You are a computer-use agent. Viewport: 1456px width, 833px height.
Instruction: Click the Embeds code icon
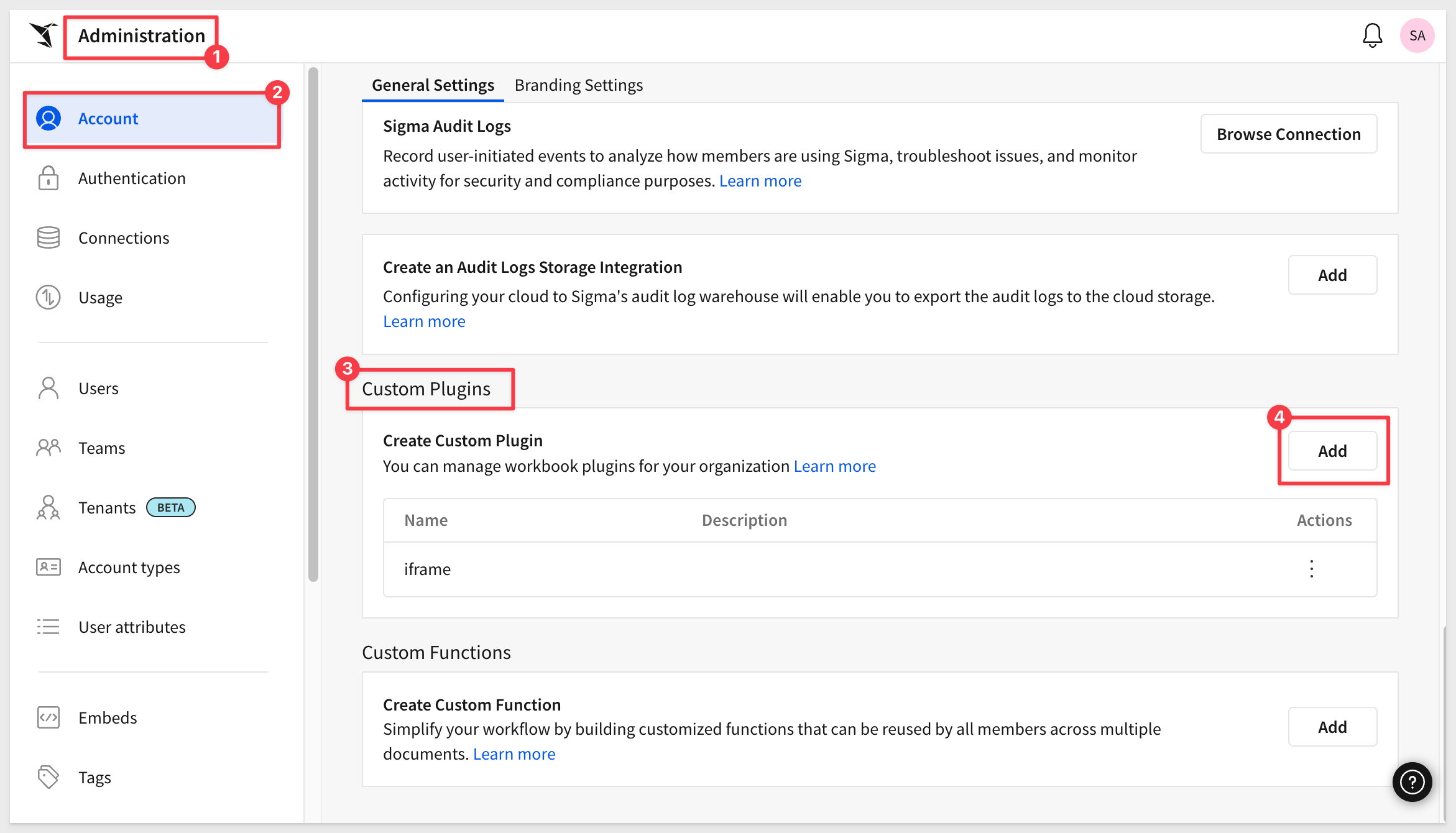(48, 717)
